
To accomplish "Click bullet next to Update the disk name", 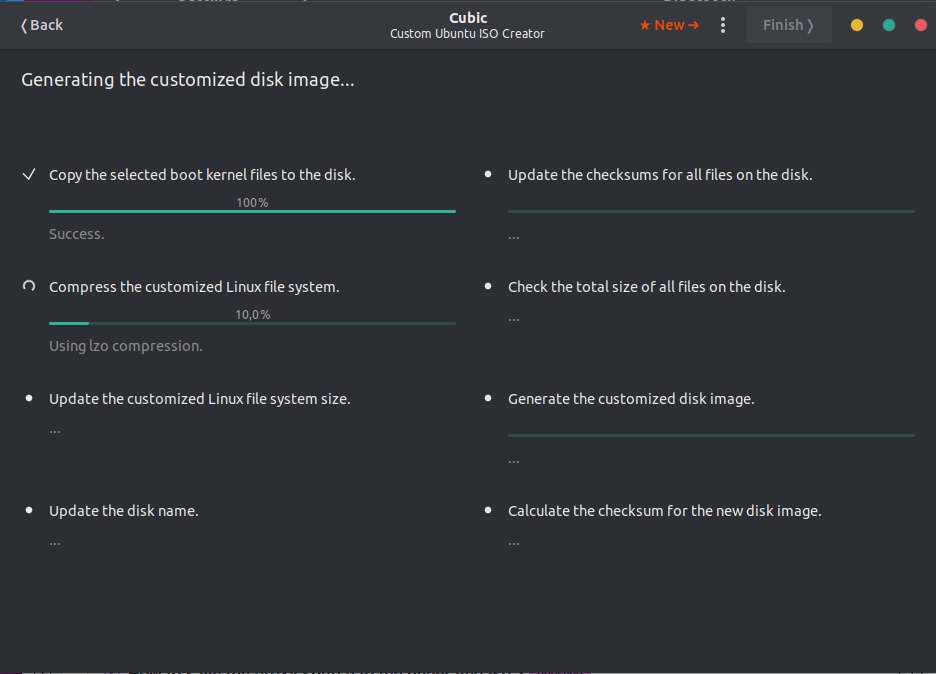I will pyautogui.click(x=29, y=511).
